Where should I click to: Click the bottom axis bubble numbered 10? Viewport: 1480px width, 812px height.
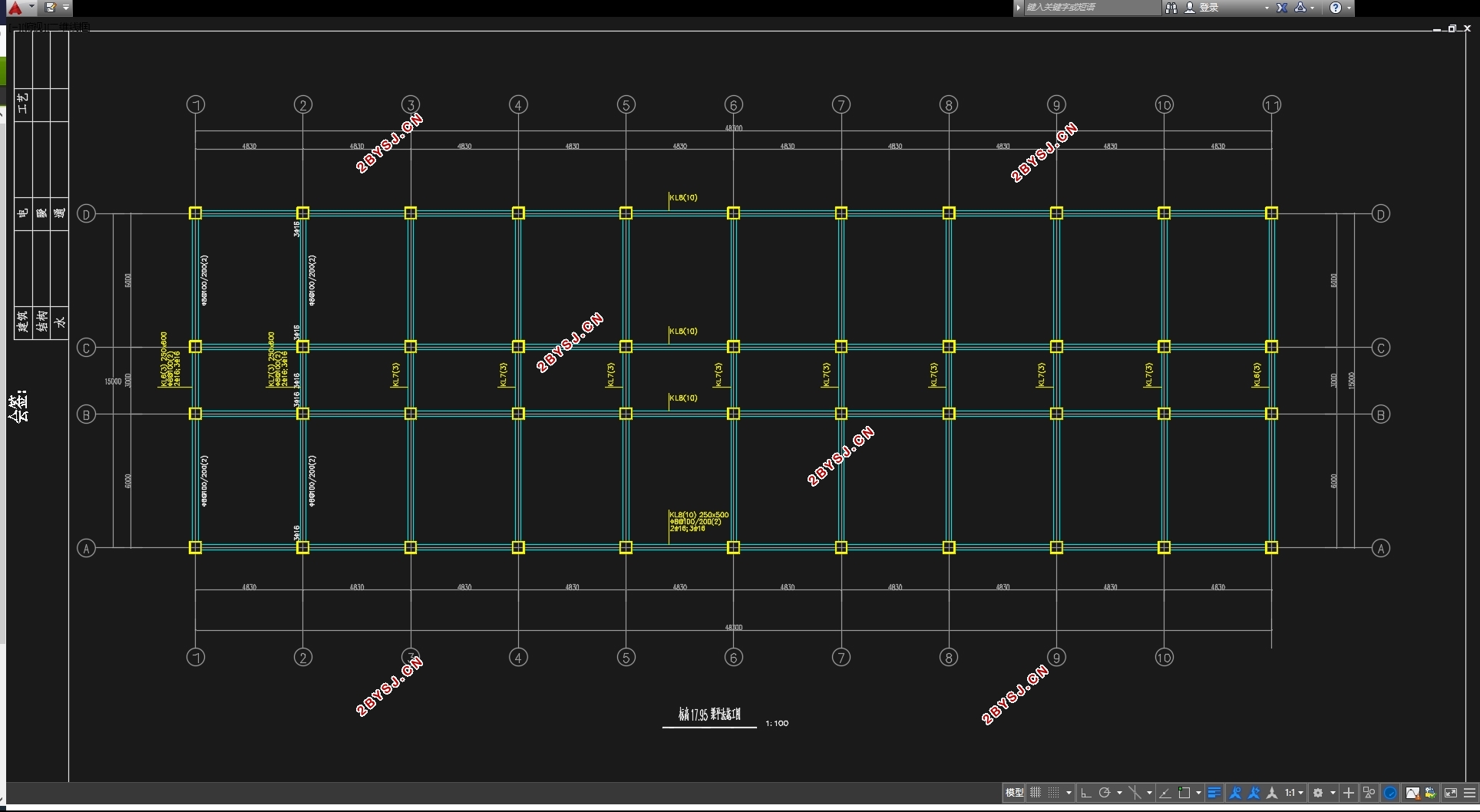[x=1164, y=657]
